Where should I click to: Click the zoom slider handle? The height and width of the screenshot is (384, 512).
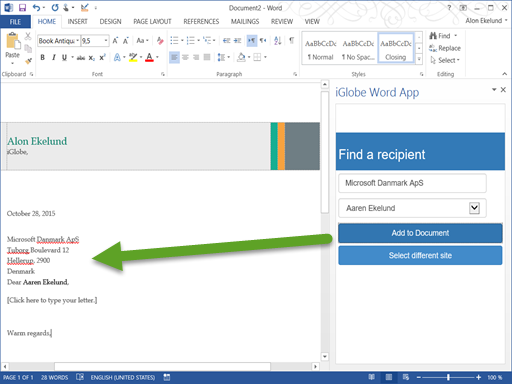point(448,377)
